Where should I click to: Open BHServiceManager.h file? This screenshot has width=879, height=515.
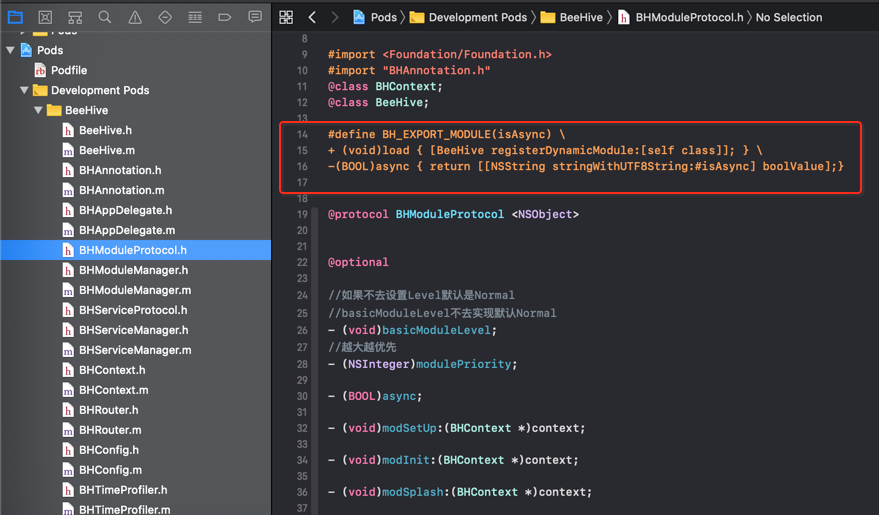pyautogui.click(x=133, y=330)
